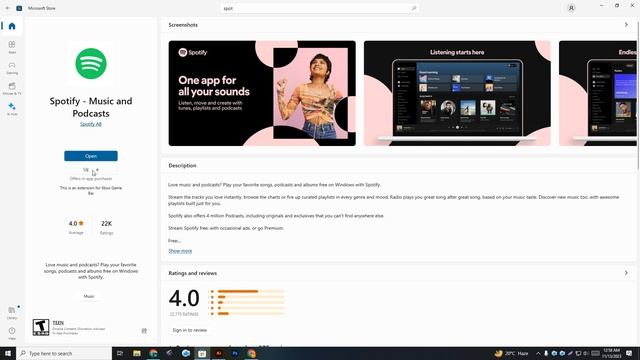Open the Spotify AB publisher link

point(91,124)
